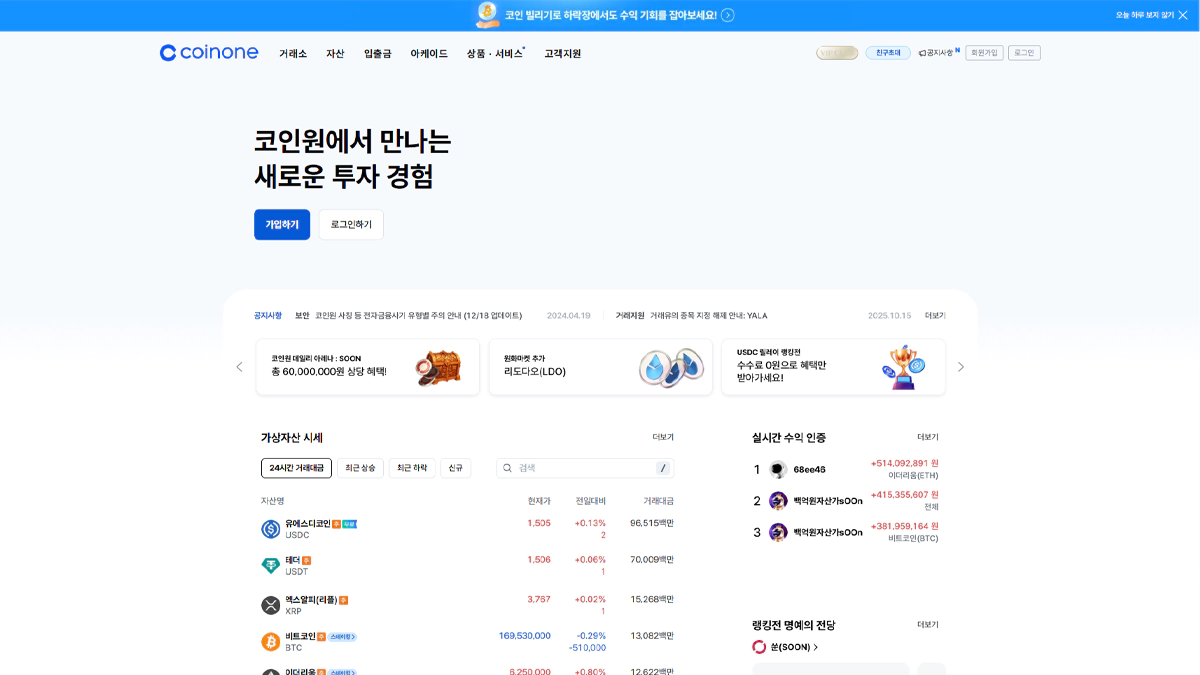Select the 최근 상승 filter
Image resolution: width=1200 pixels, height=675 pixels.
[x=361, y=467]
